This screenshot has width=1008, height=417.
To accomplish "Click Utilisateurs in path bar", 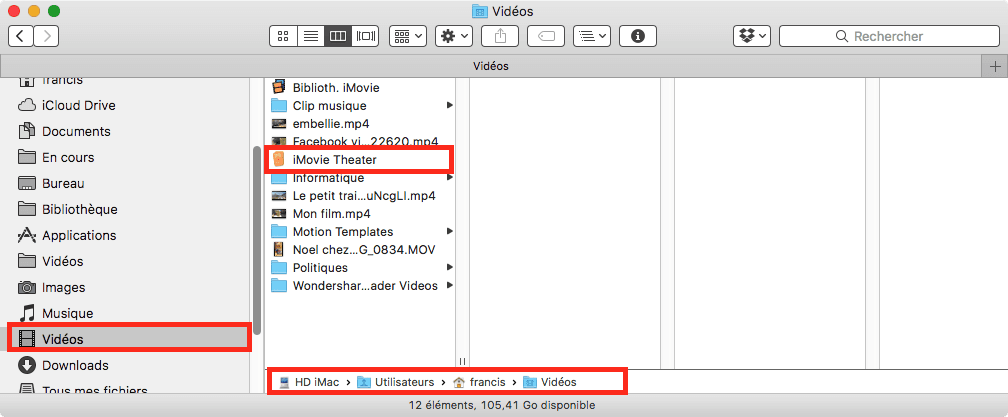I will tap(395, 382).
